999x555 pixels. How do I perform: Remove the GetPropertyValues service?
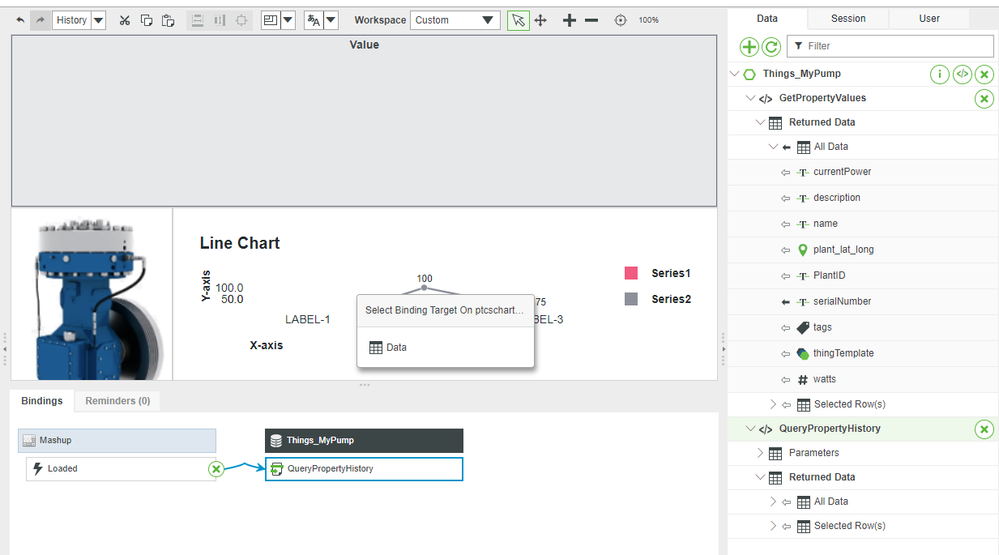(984, 98)
